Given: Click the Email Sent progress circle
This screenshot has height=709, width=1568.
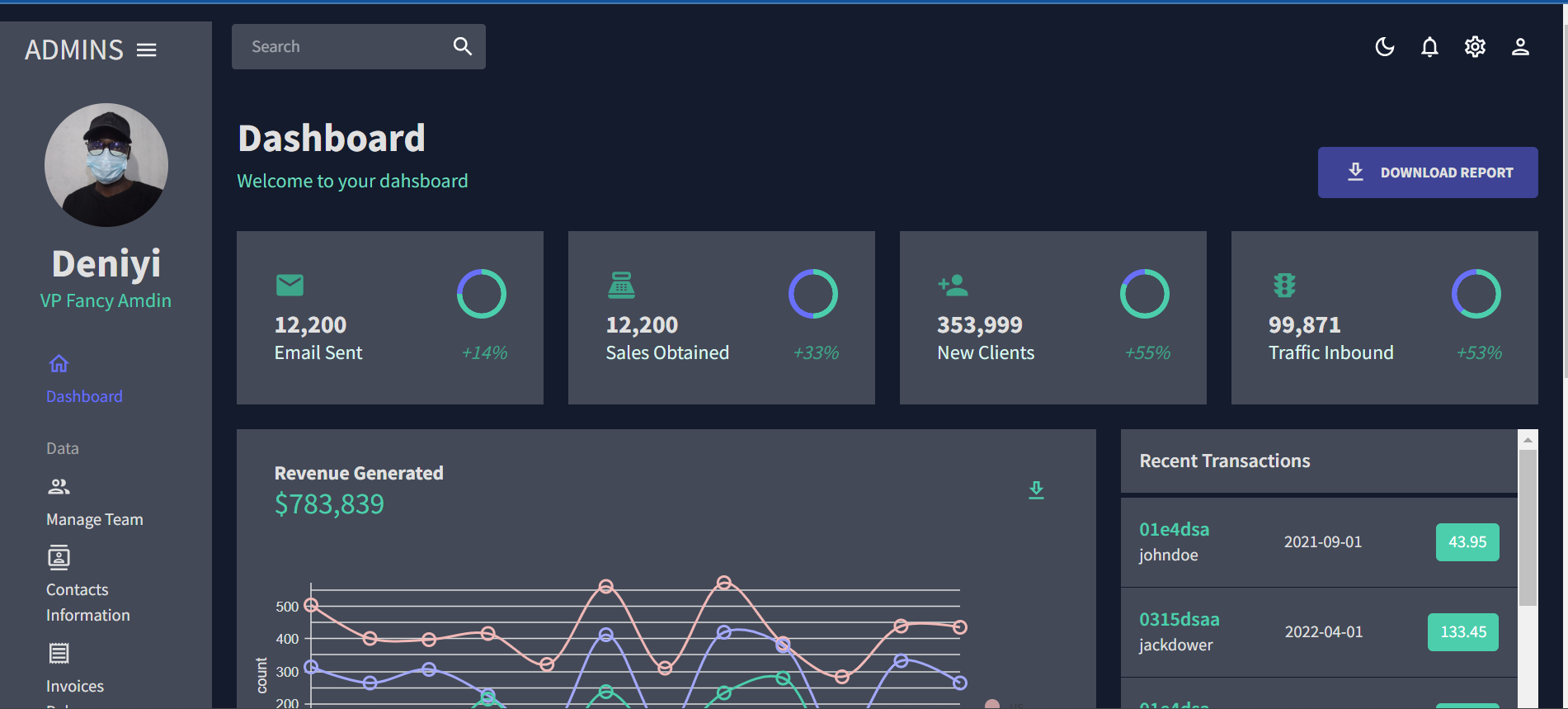Looking at the screenshot, I should 482,294.
